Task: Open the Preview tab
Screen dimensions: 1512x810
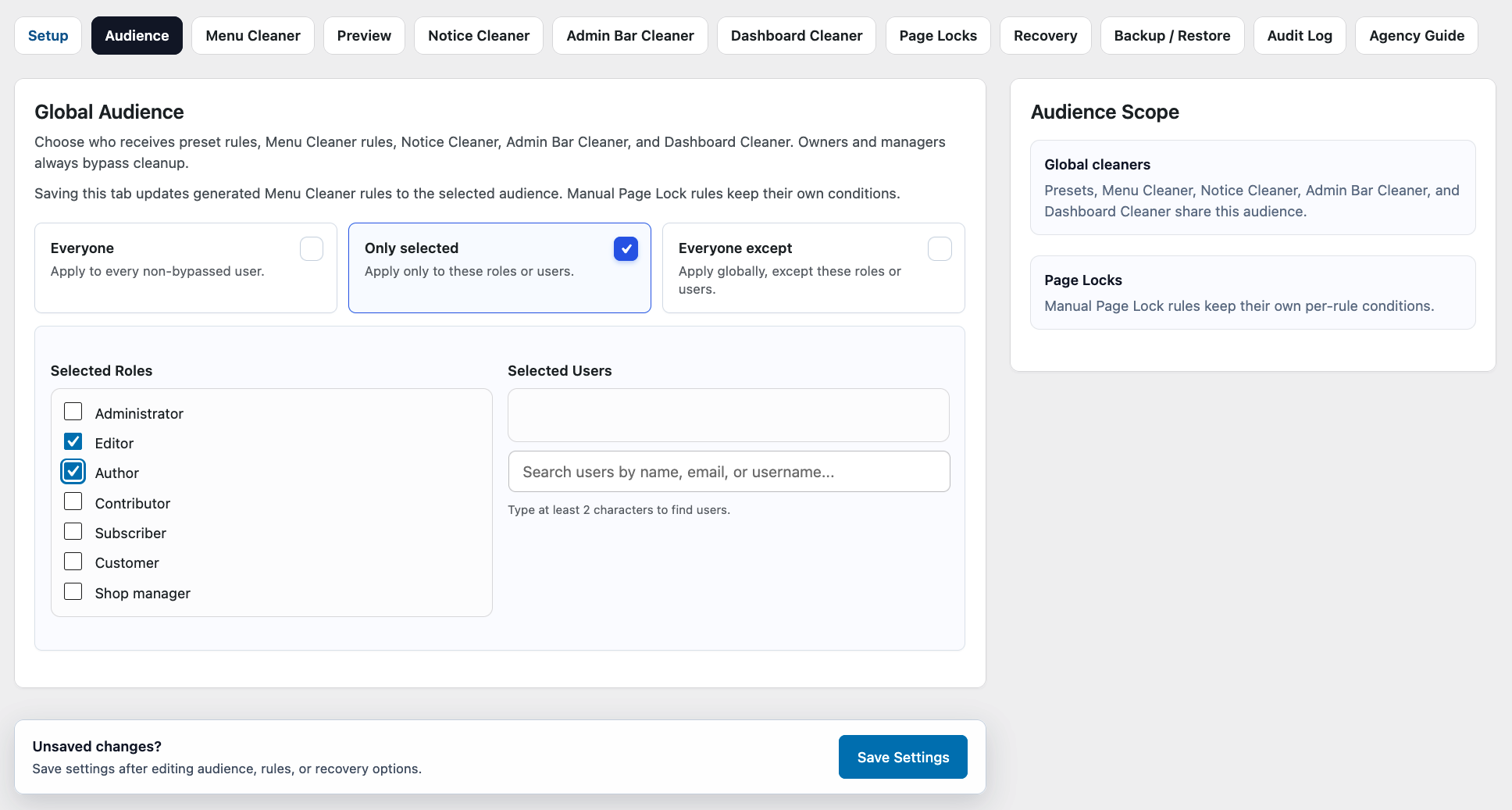Action: point(364,36)
